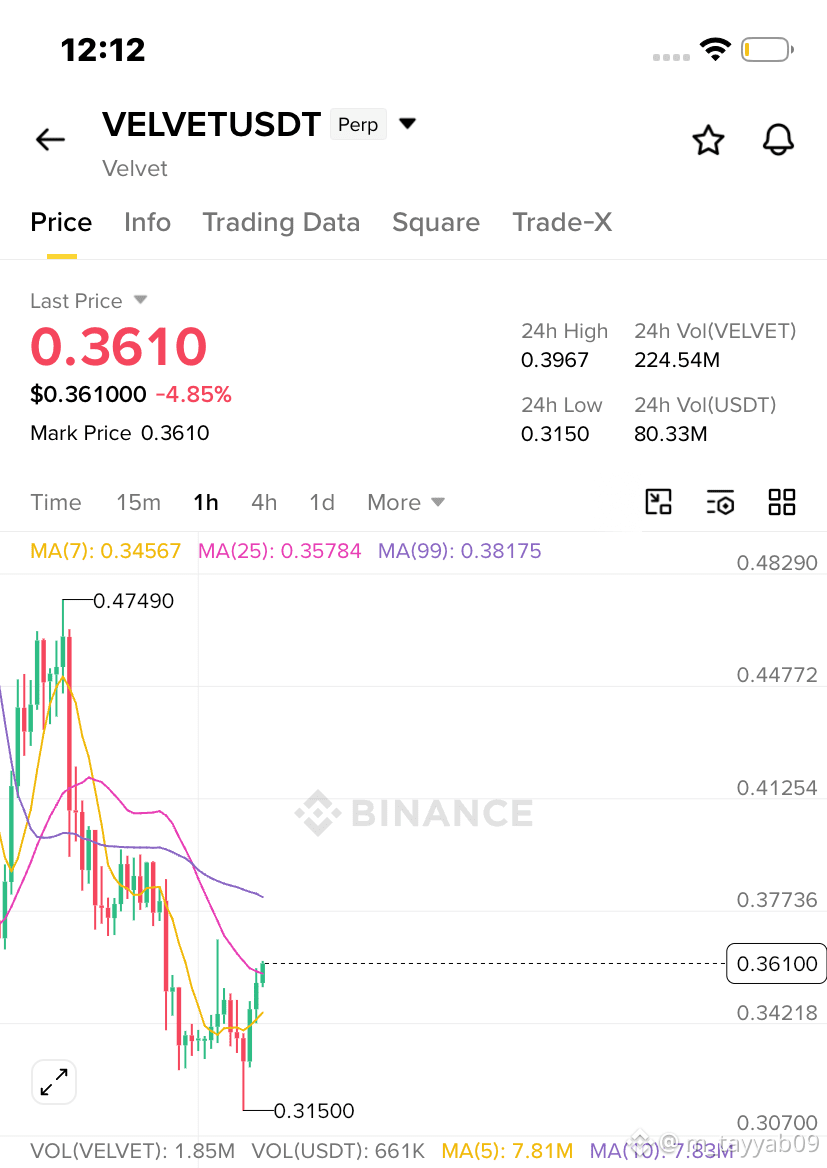Select the 15m chart interval

(x=139, y=502)
